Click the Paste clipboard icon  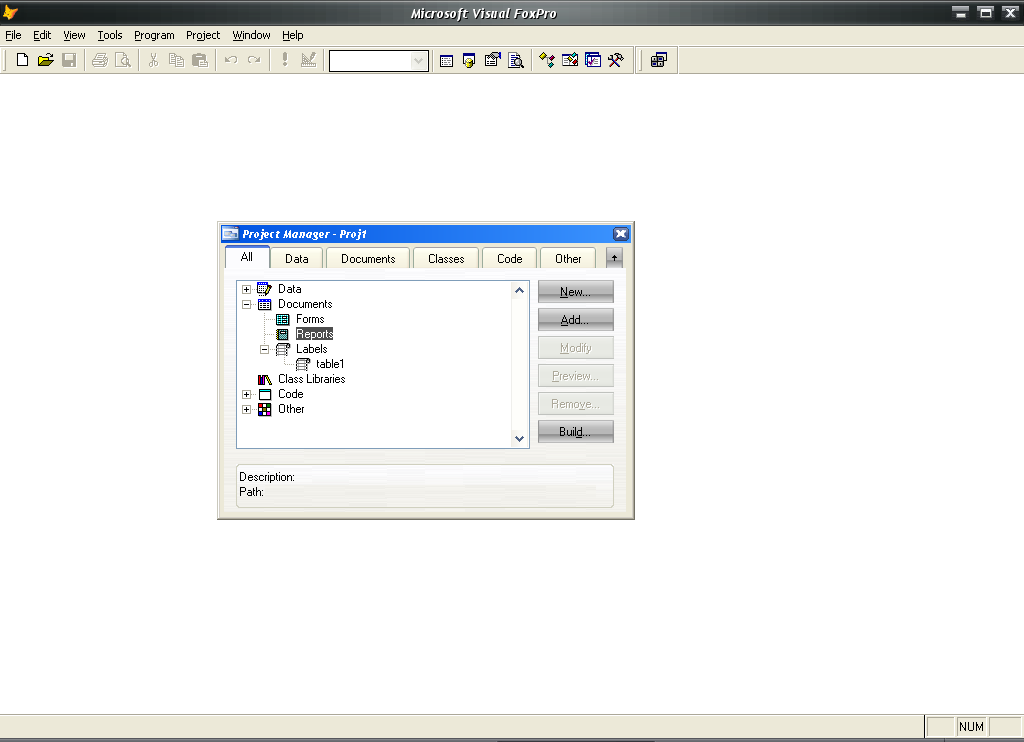pyautogui.click(x=200, y=60)
